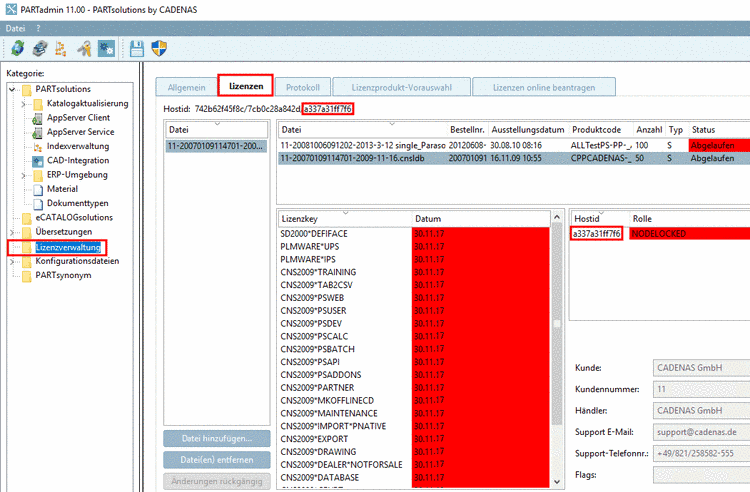Switch to the Lizenzprodukt-Vorauswahl tab
This screenshot has width=750, height=492.
pyautogui.click(x=402, y=87)
